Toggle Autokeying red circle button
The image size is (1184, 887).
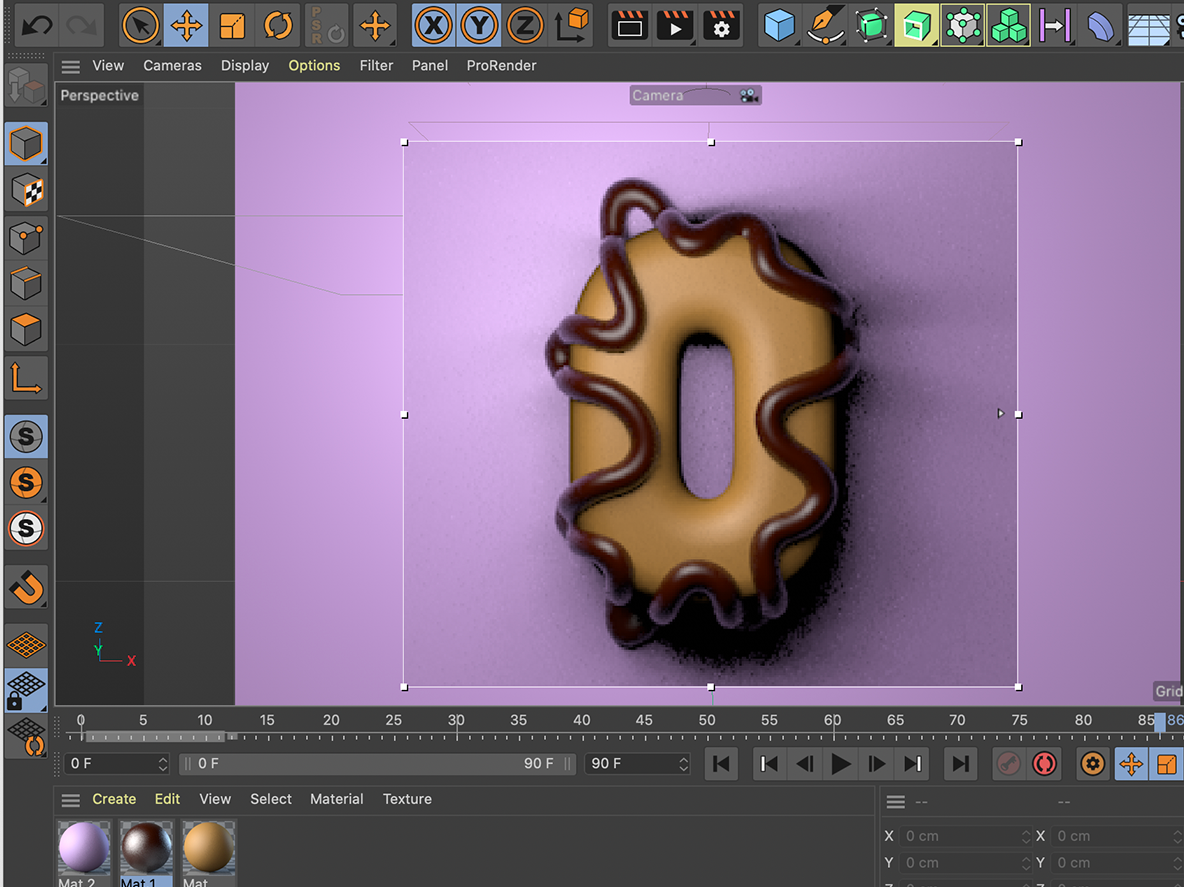[x=1044, y=764]
